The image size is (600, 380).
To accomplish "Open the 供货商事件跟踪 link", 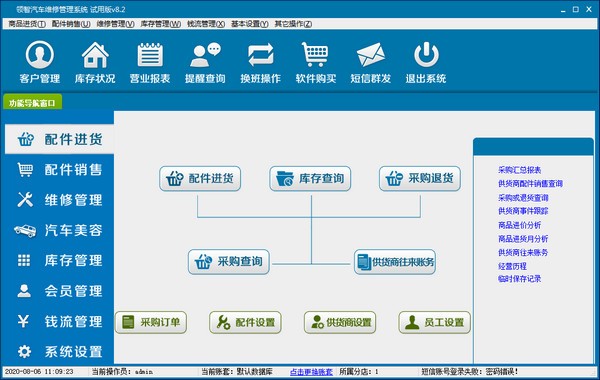I will pyautogui.click(x=523, y=211).
